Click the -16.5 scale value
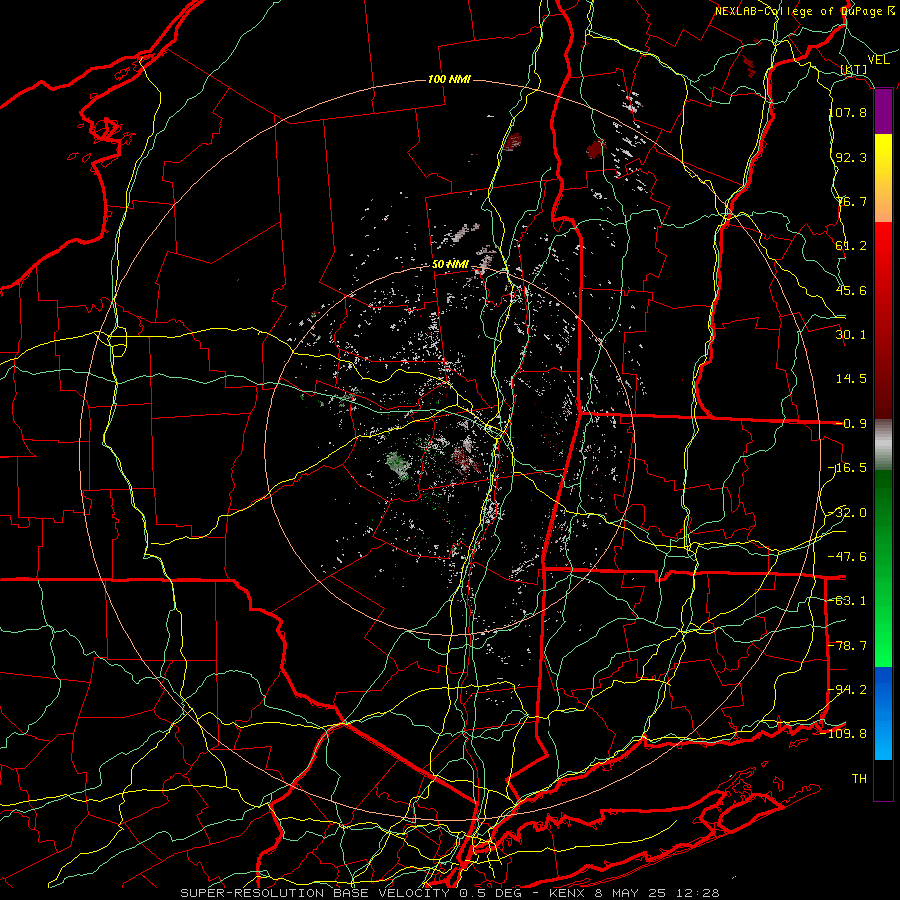900x900 pixels. coord(848,468)
